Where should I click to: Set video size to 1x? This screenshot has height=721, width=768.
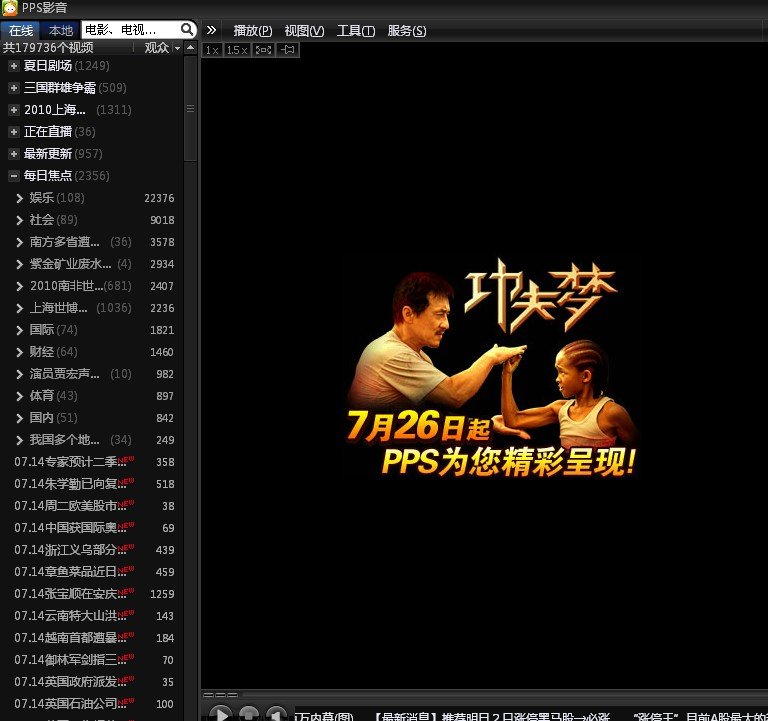[x=212, y=50]
